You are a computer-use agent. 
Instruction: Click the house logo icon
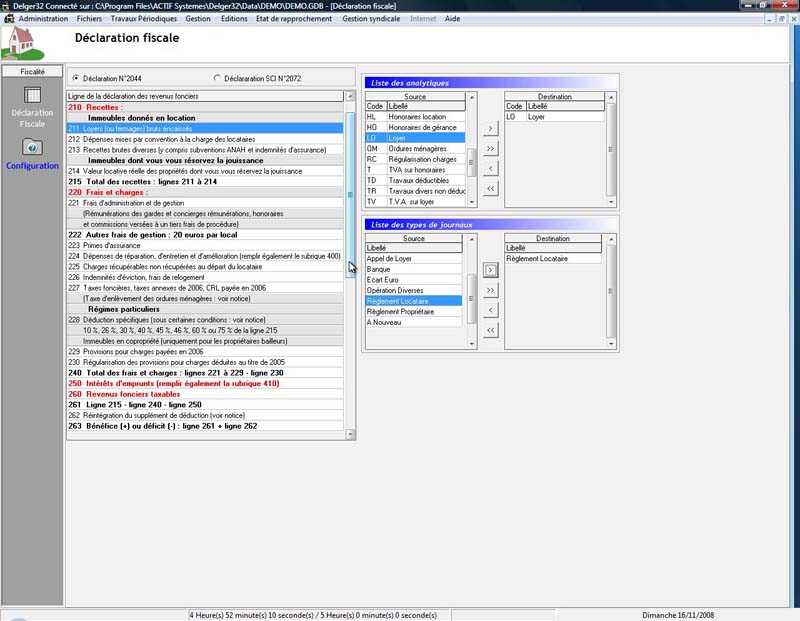coord(20,43)
